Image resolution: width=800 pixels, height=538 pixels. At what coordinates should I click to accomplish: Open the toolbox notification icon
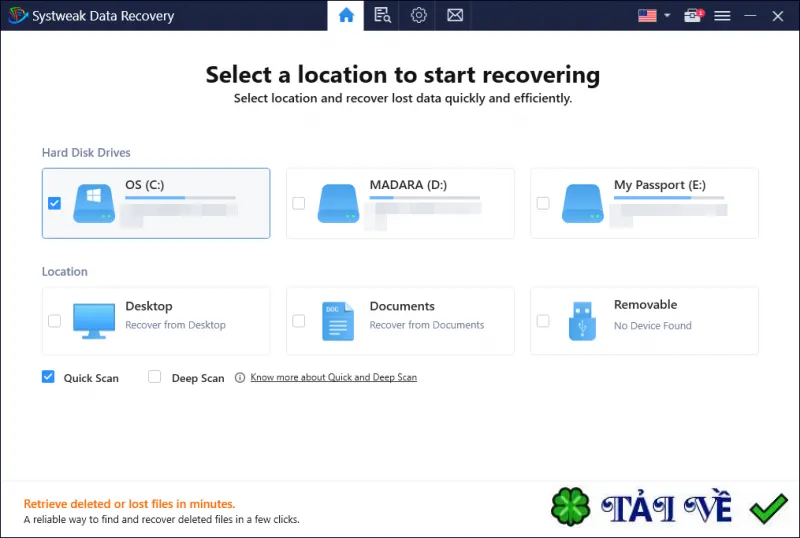pyautogui.click(x=693, y=15)
